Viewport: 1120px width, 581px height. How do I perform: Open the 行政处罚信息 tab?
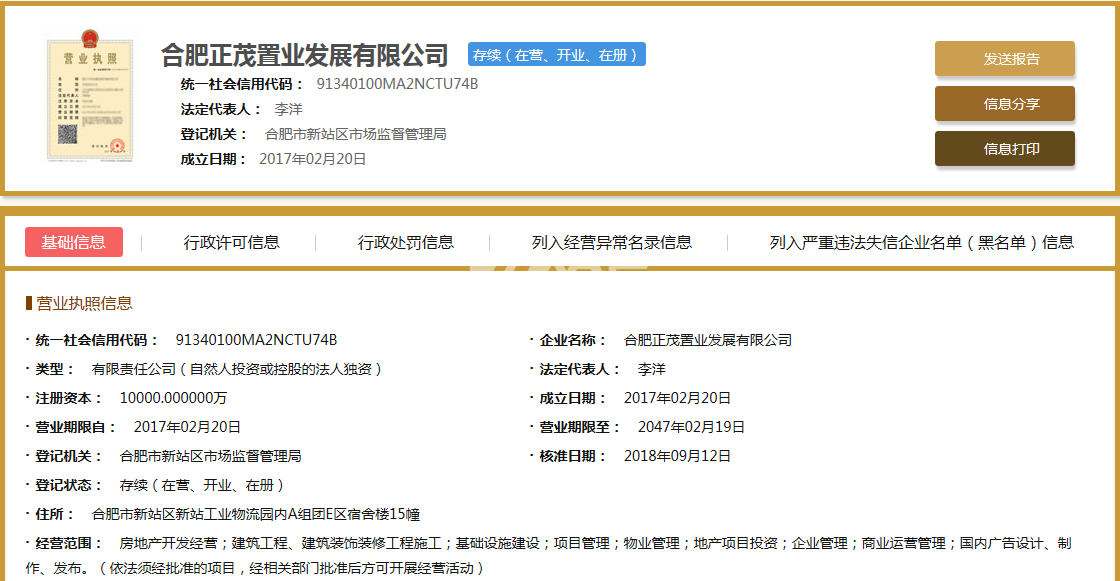[x=406, y=243]
